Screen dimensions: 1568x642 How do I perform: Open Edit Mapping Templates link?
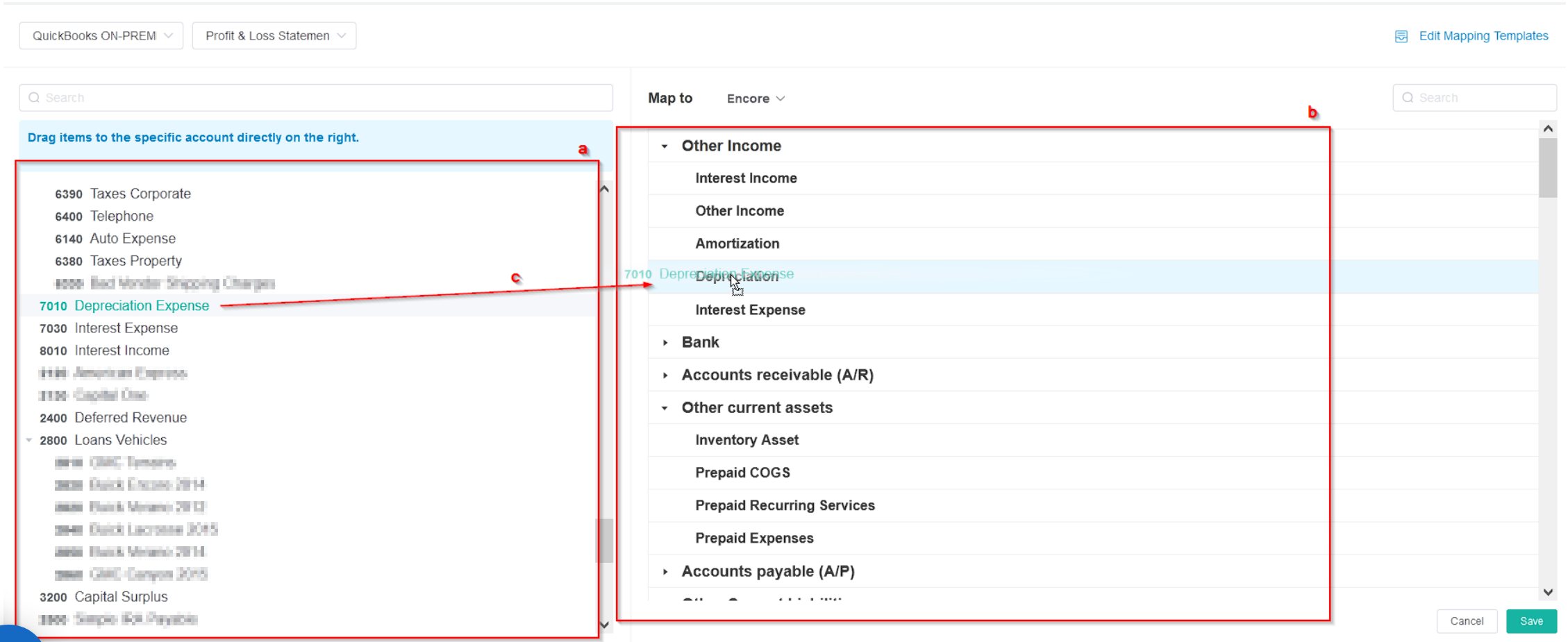click(1483, 36)
